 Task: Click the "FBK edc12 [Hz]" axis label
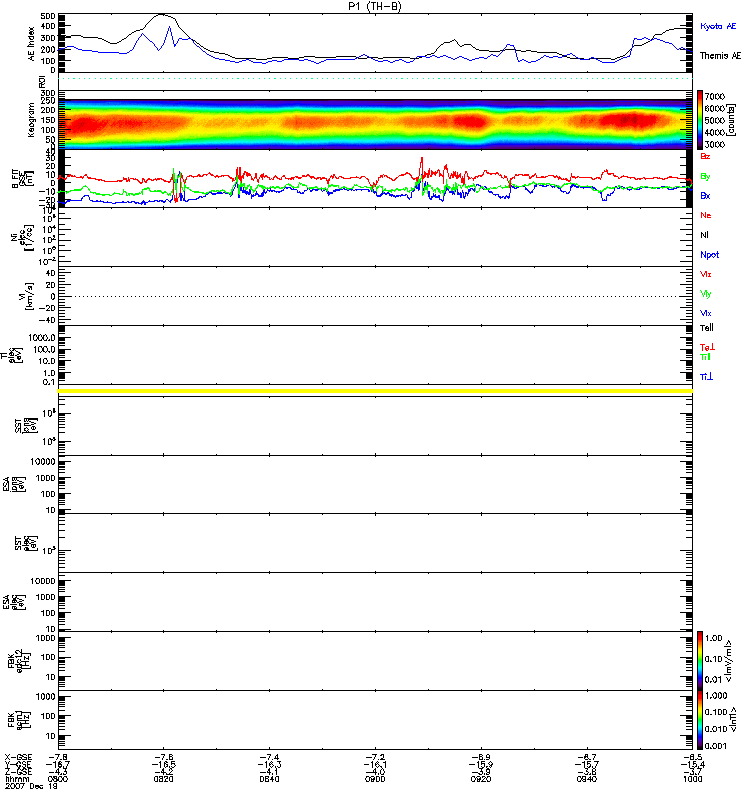[x=20, y=661]
